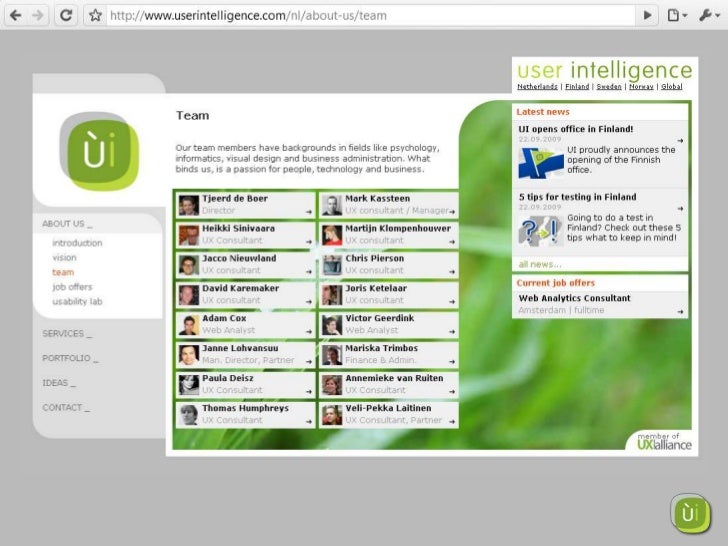Open the job offers submenu item
The width and height of the screenshot is (728, 546).
pyautogui.click(x=72, y=287)
